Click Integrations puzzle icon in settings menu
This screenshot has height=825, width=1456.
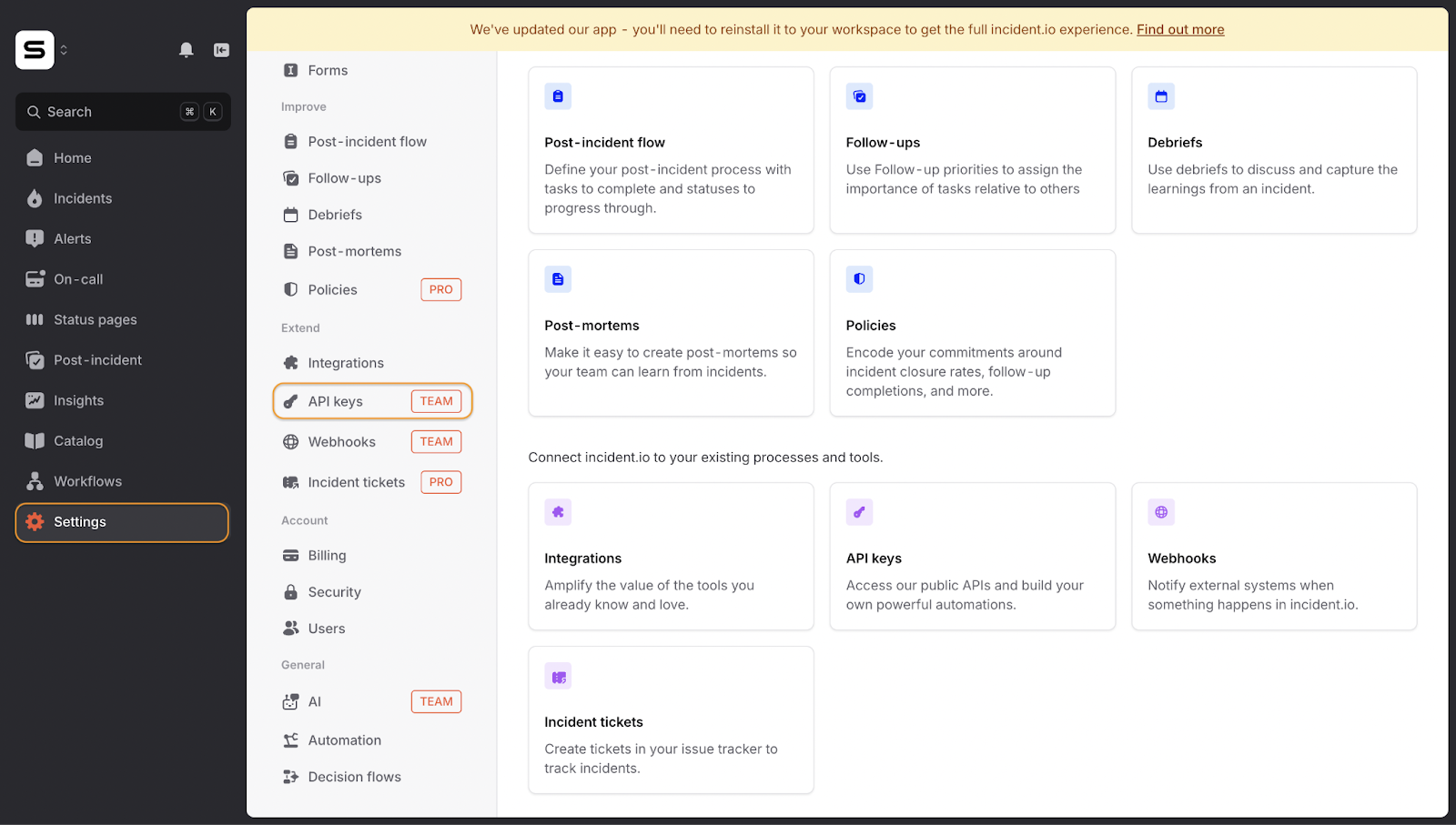click(x=291, y=363)
